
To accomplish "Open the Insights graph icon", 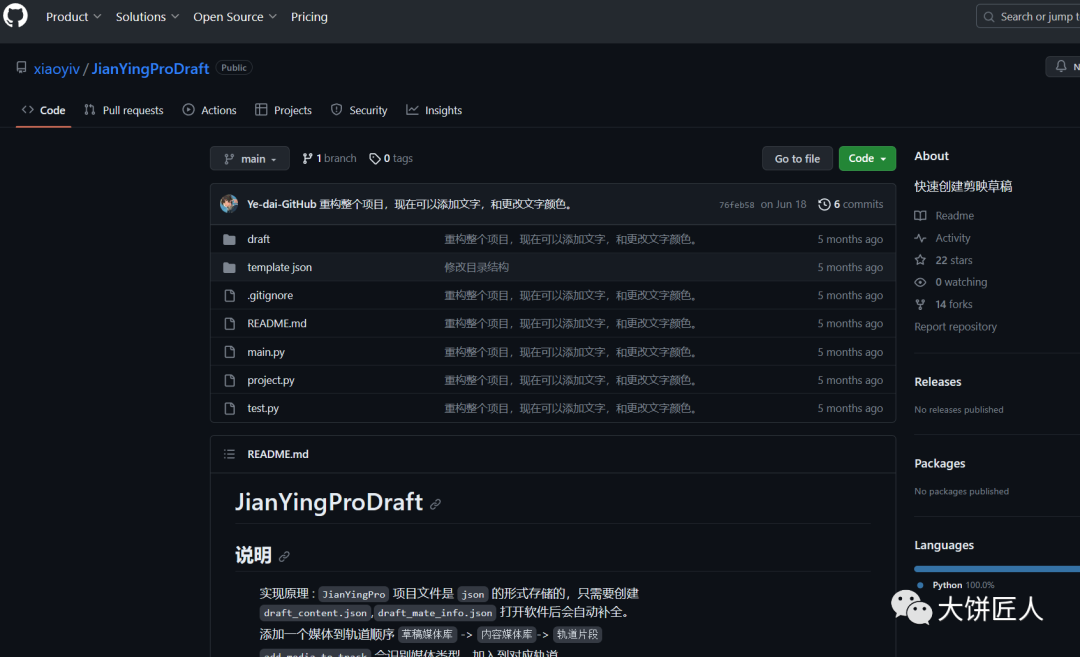I will coord(413,110).
